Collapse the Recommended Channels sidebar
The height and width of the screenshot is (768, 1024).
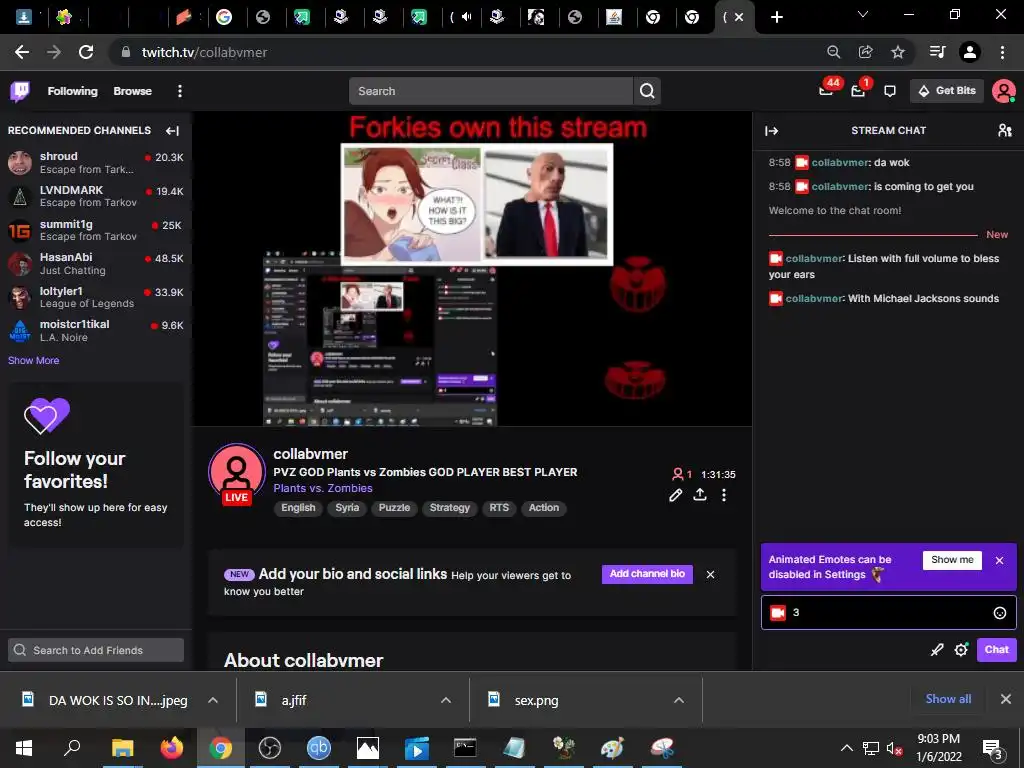[x=172, y=131]
